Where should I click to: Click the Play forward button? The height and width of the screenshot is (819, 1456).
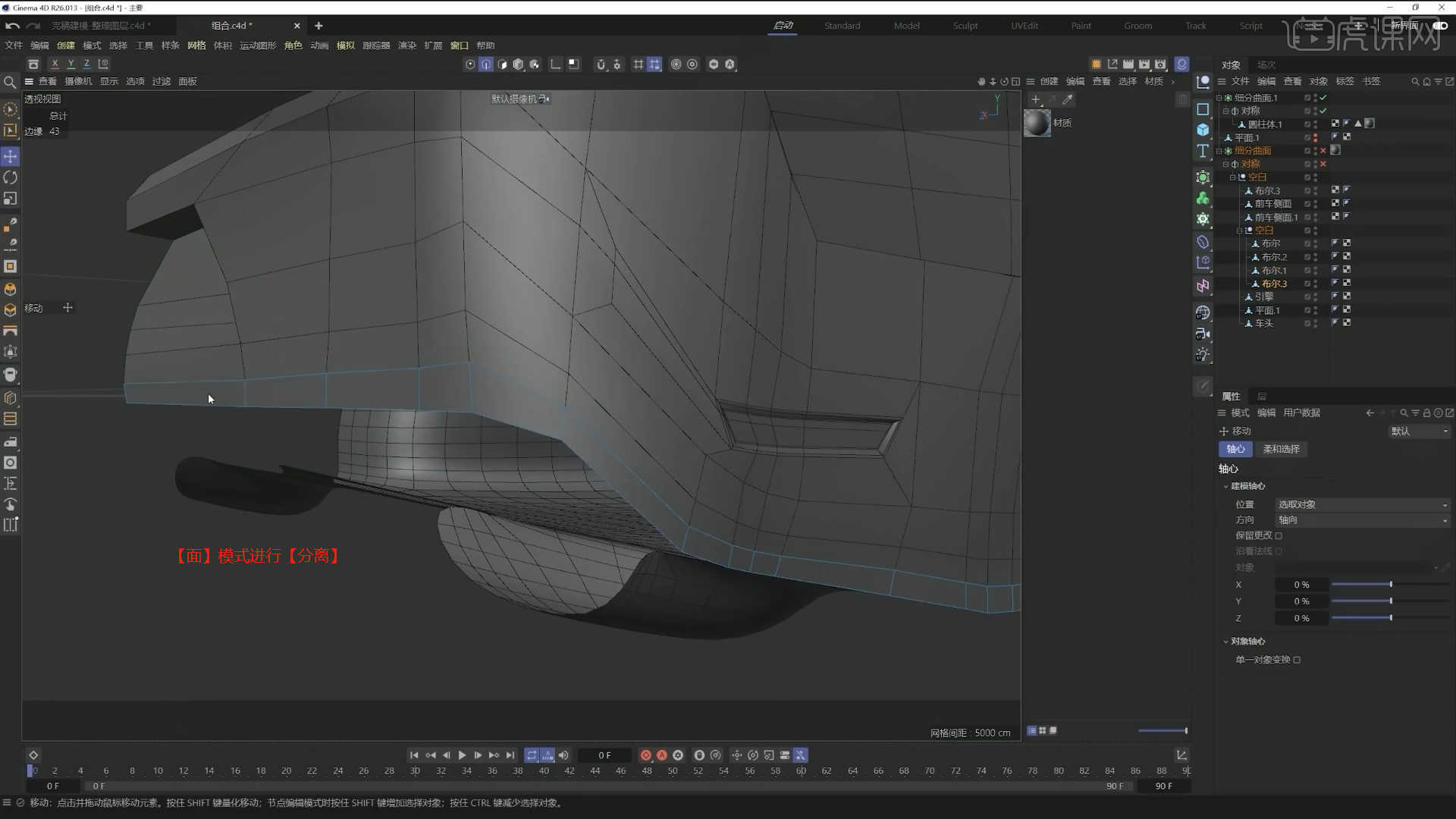point(462,755)
